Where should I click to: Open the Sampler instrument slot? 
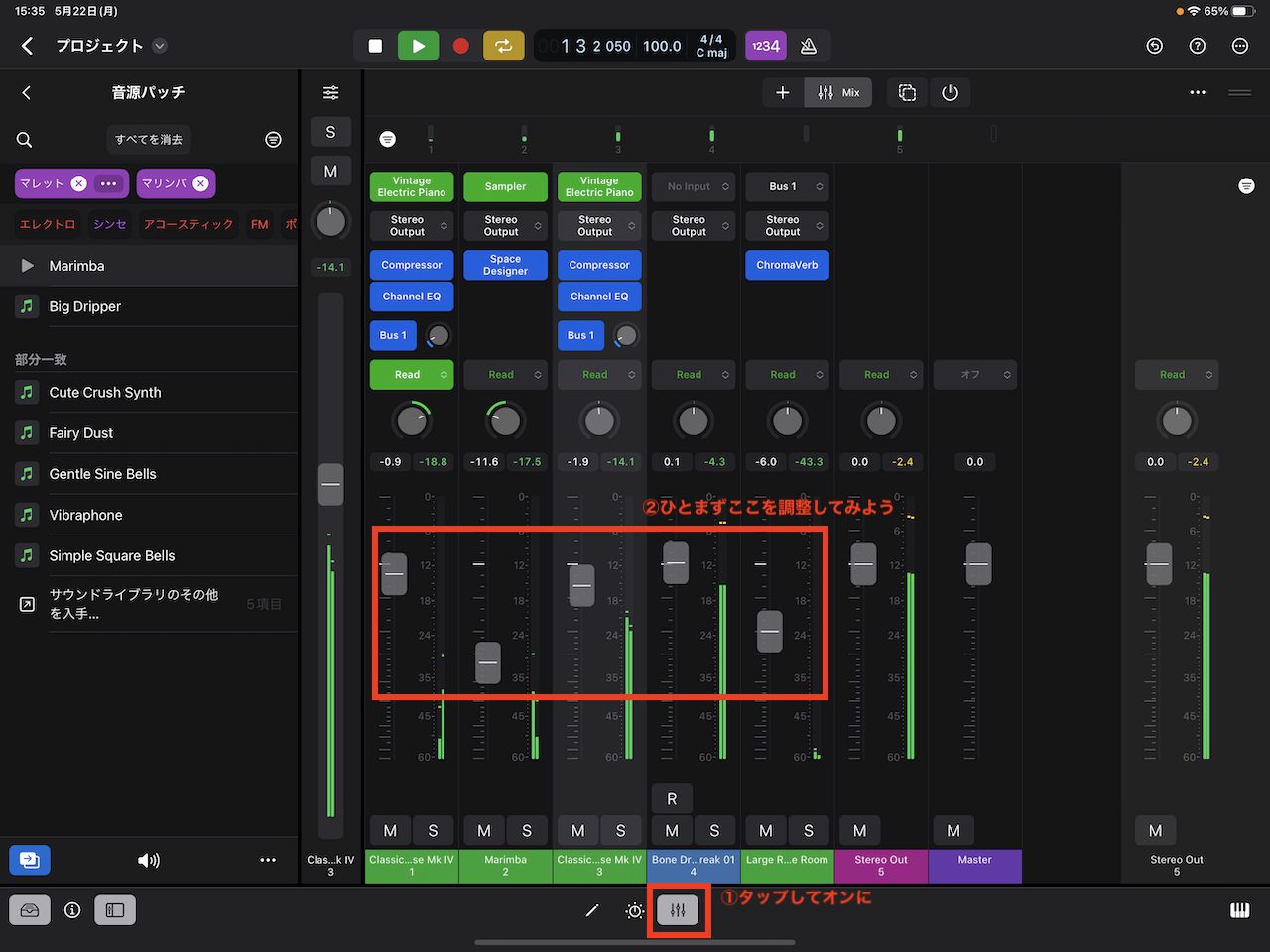[505, 186]
